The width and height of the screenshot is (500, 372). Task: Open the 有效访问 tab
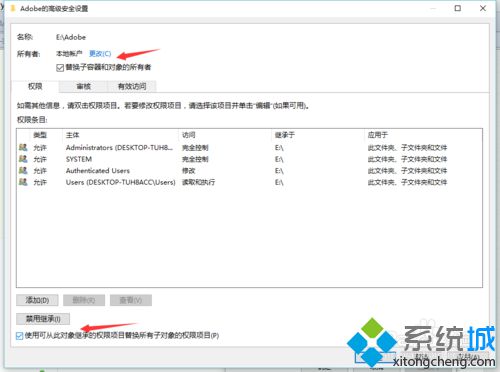click(x=132, y=87)
